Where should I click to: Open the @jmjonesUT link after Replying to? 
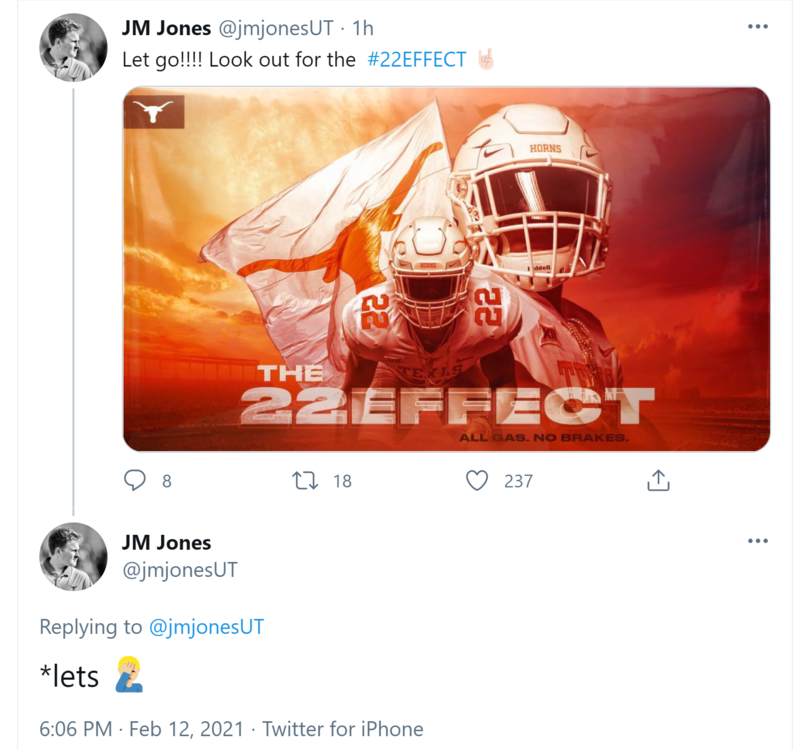click(x=206, y=627)
